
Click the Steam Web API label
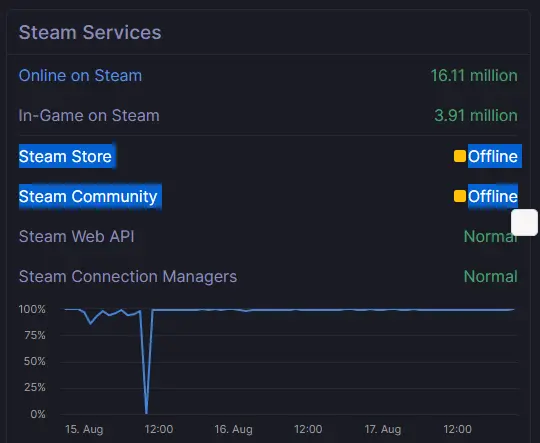[76, 236]
